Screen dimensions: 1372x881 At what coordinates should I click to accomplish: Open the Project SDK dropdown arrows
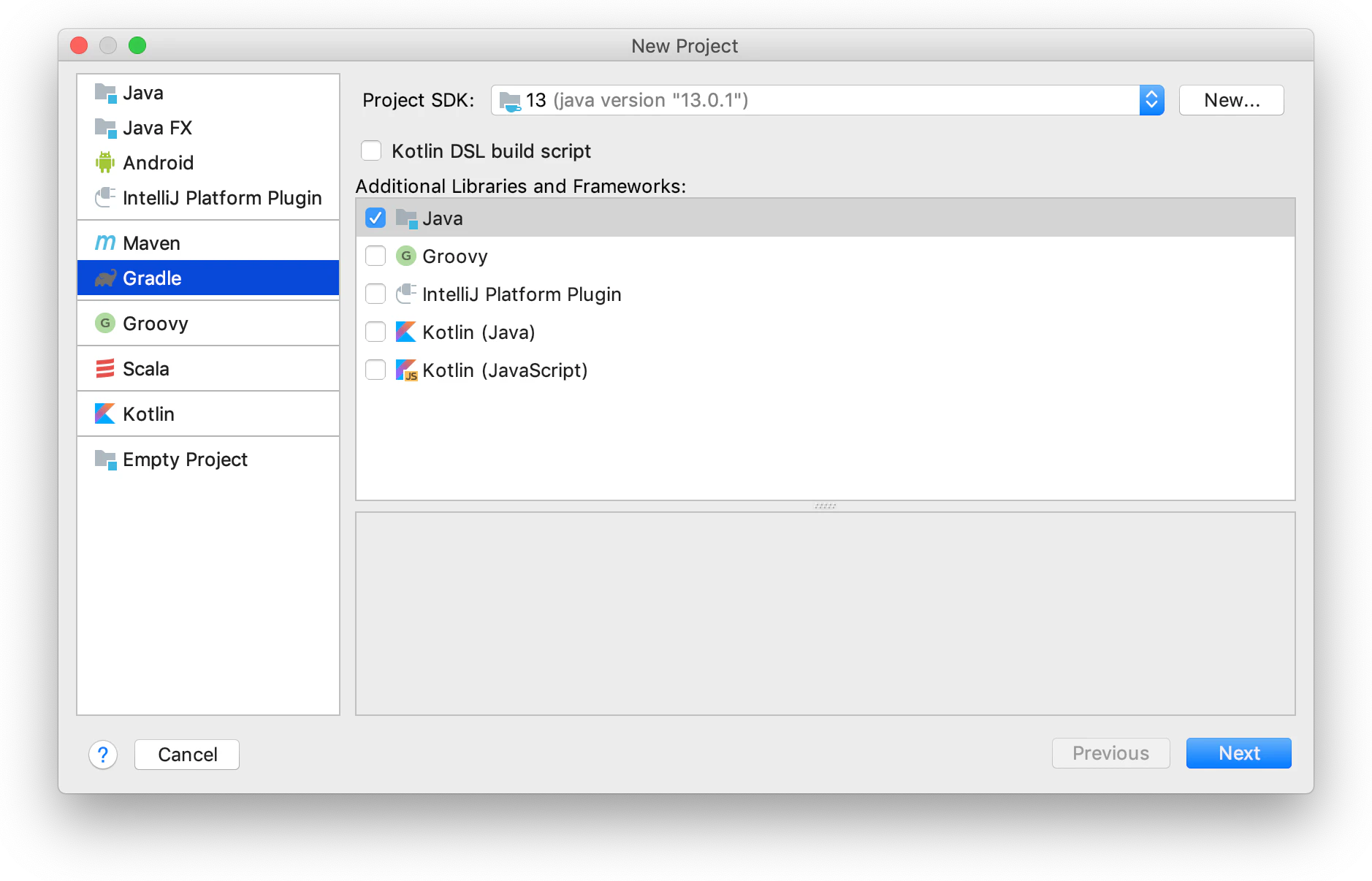click(1151, 100)
